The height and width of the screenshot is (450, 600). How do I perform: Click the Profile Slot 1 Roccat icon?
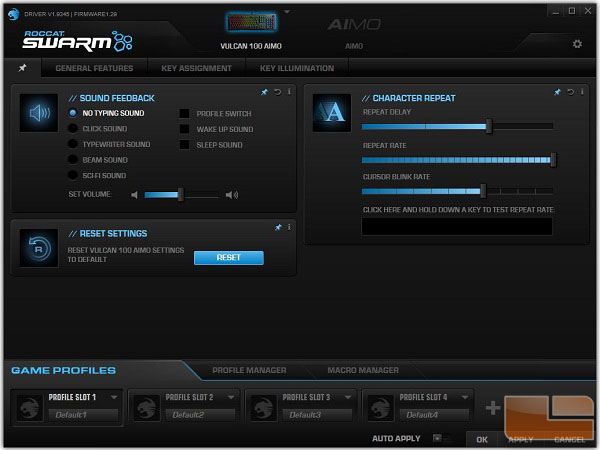point(30,408)
